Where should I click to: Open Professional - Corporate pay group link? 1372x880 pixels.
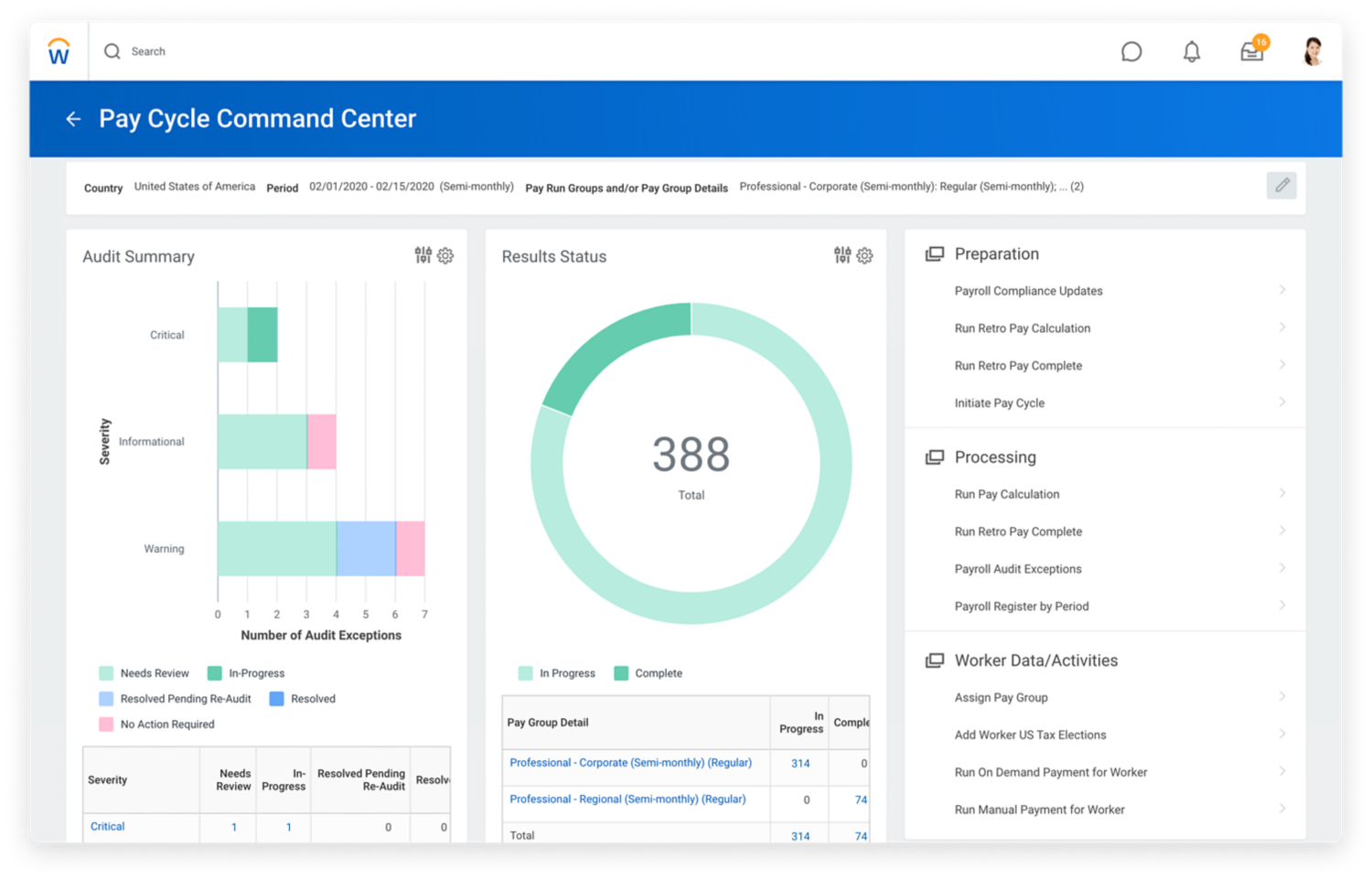[630, 763]
